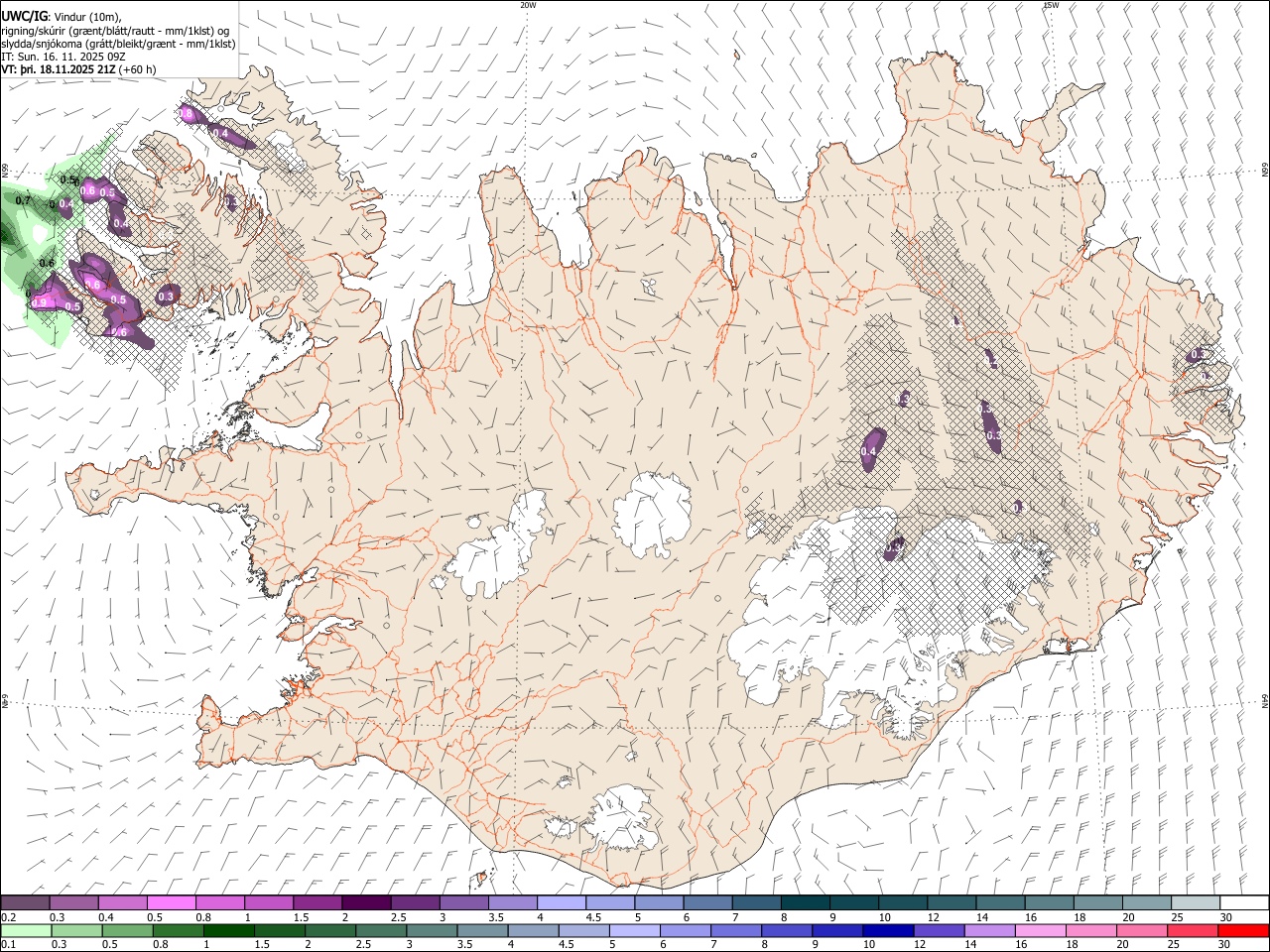
Task: Pick the lower legend swatch labeled 9
Action: (837, 930)
